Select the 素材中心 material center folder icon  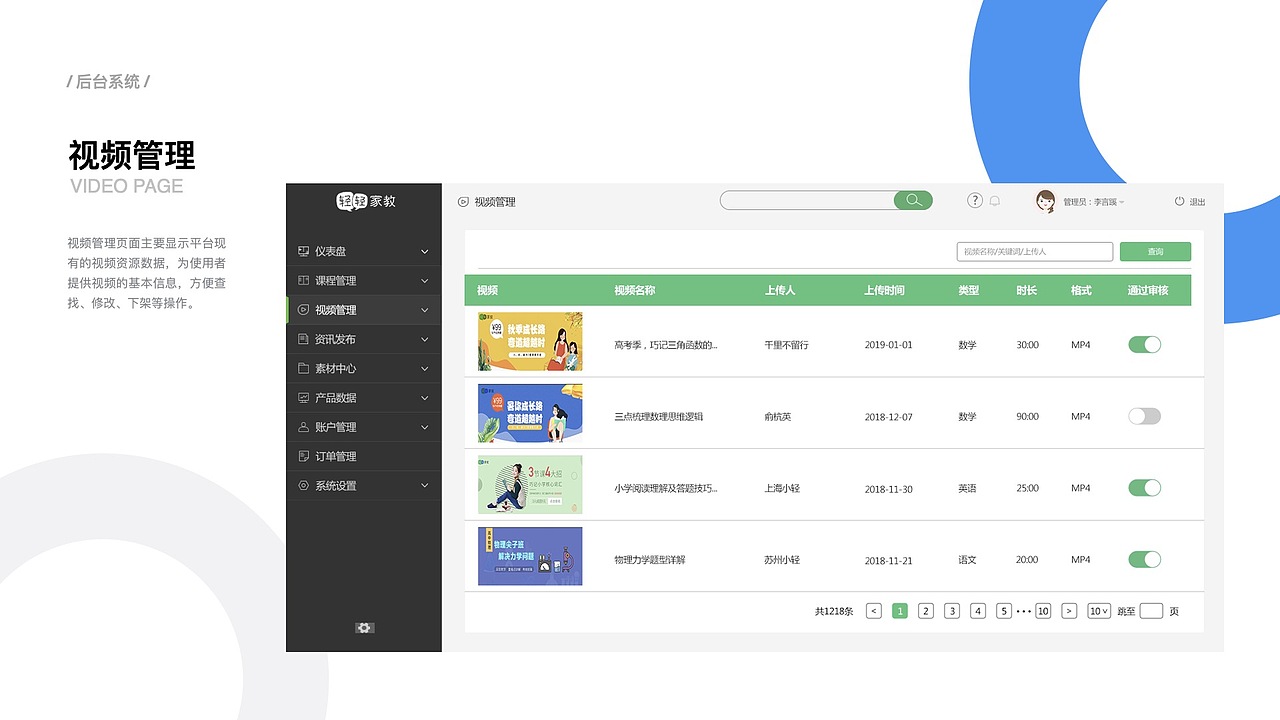tap(305, 368)
